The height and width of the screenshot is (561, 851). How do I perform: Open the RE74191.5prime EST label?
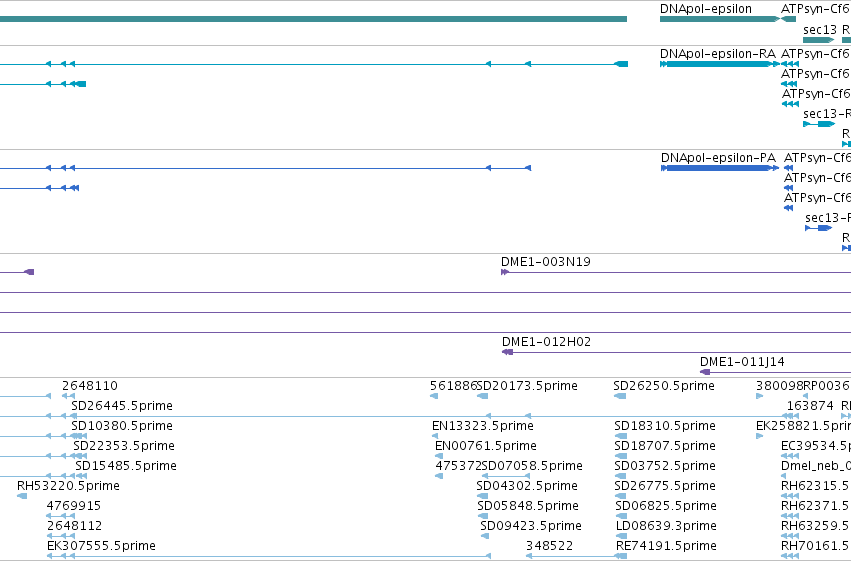pos(666,546)
